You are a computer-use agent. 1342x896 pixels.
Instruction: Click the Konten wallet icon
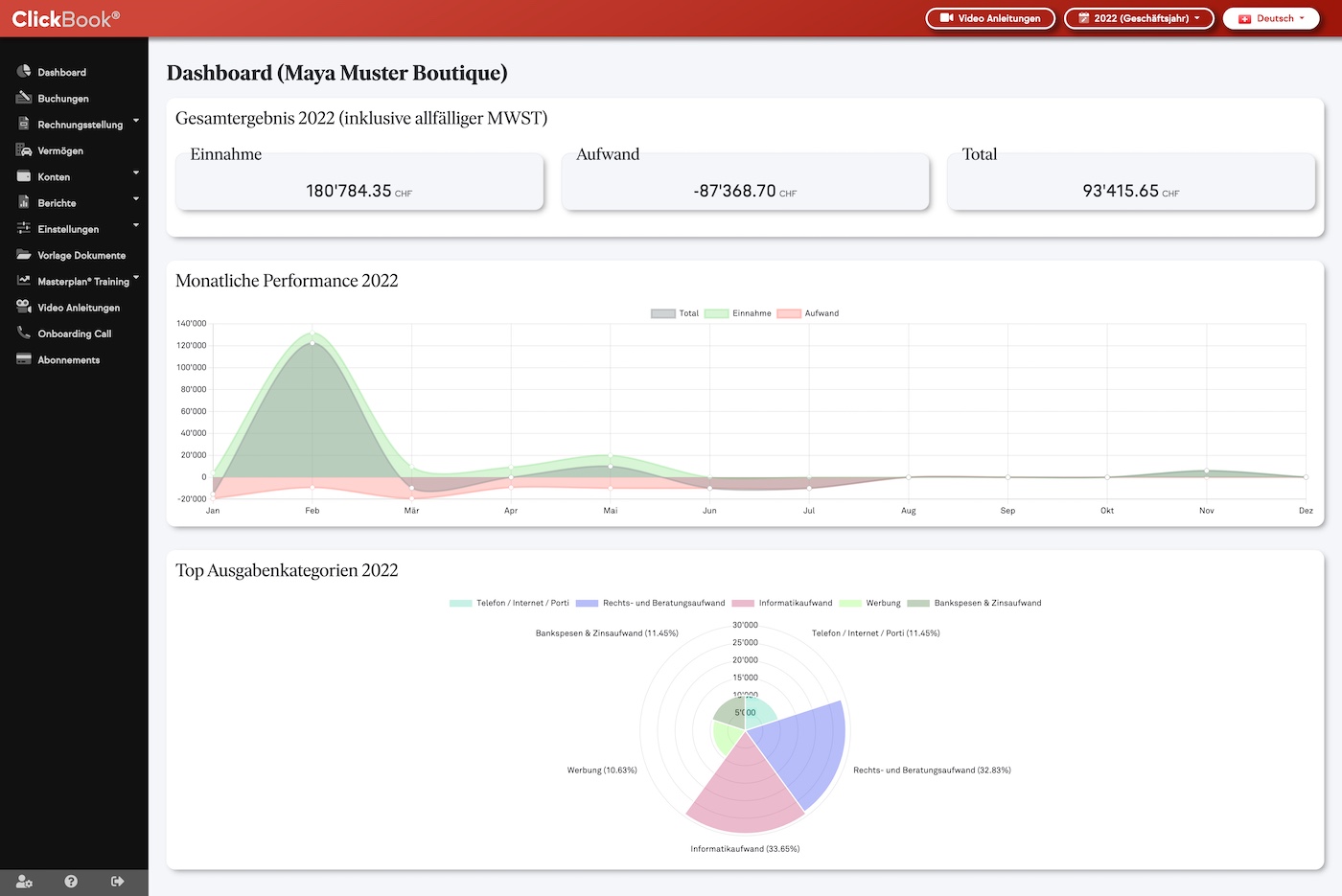24,176
